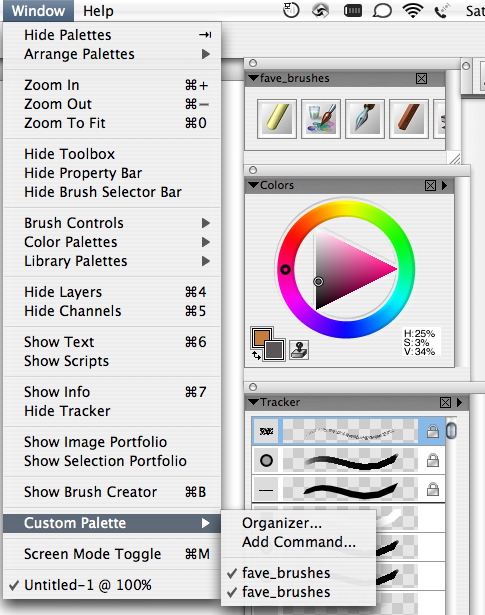
Task: Open the Wi-Fi status menu icon
Action: pos(413,11)
